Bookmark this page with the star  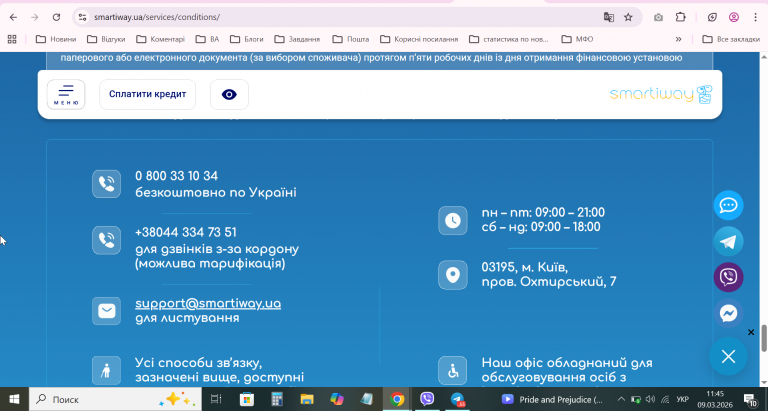628,17
